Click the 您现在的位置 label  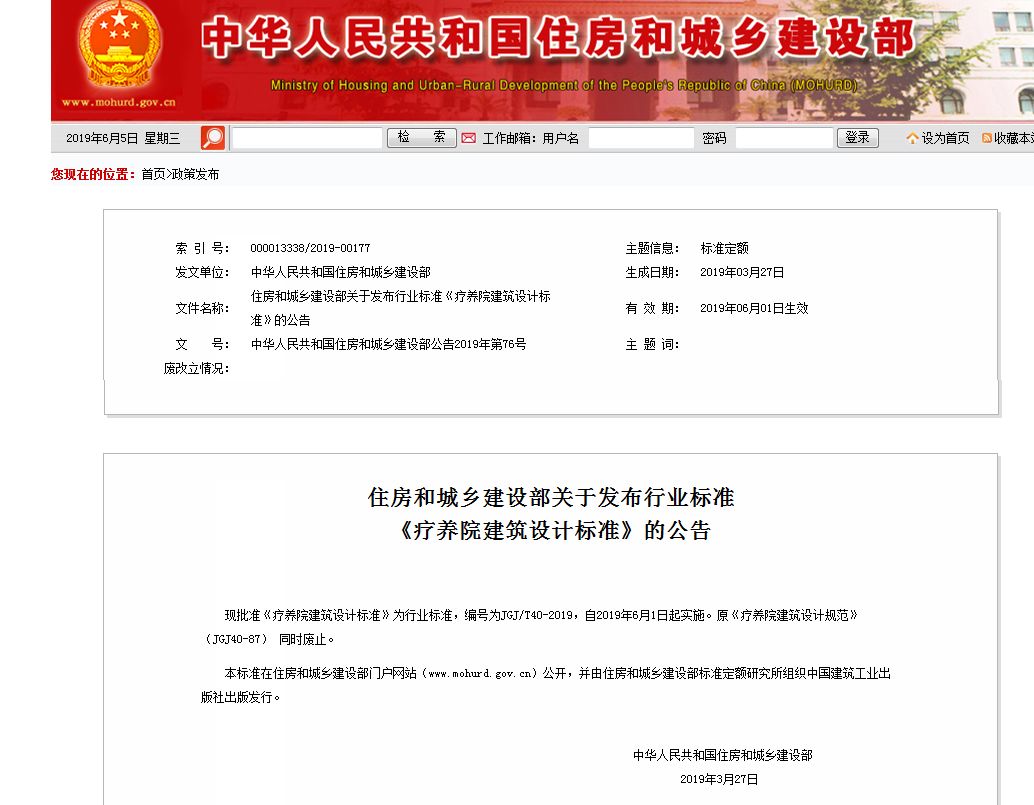click(x=93, y=174)
